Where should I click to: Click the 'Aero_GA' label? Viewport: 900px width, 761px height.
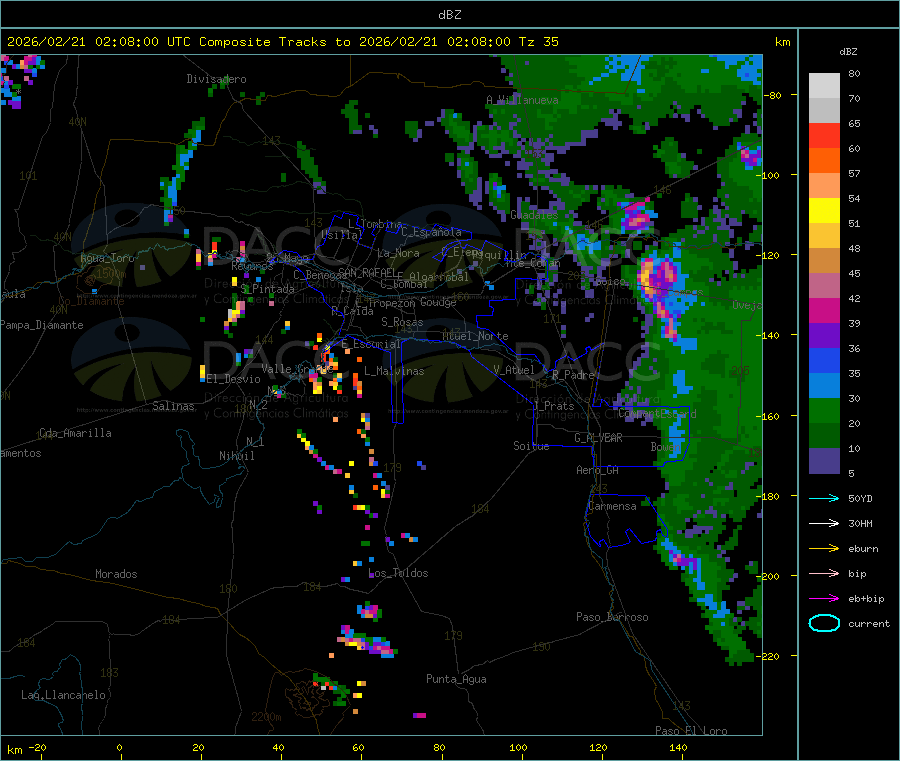[x=598, y=470]
